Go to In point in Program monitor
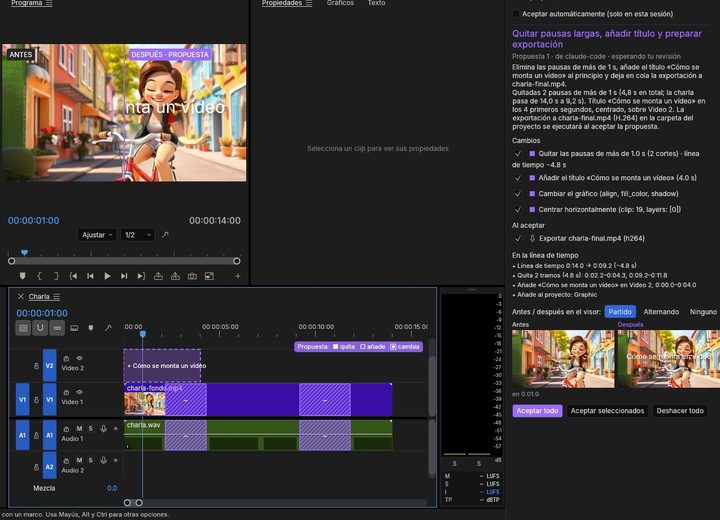 click(x=73, y=276)
